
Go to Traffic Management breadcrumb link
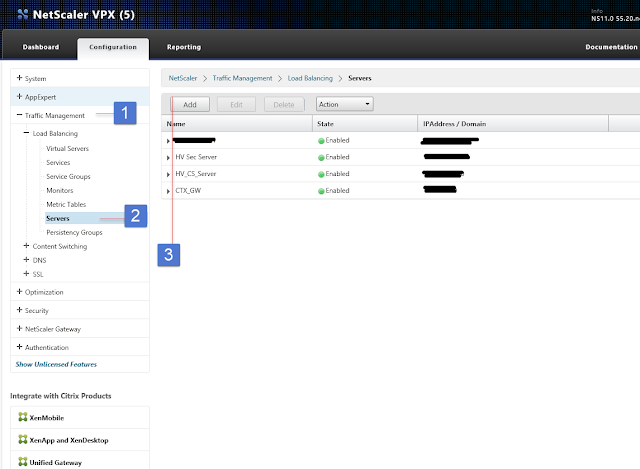point(242,78)
